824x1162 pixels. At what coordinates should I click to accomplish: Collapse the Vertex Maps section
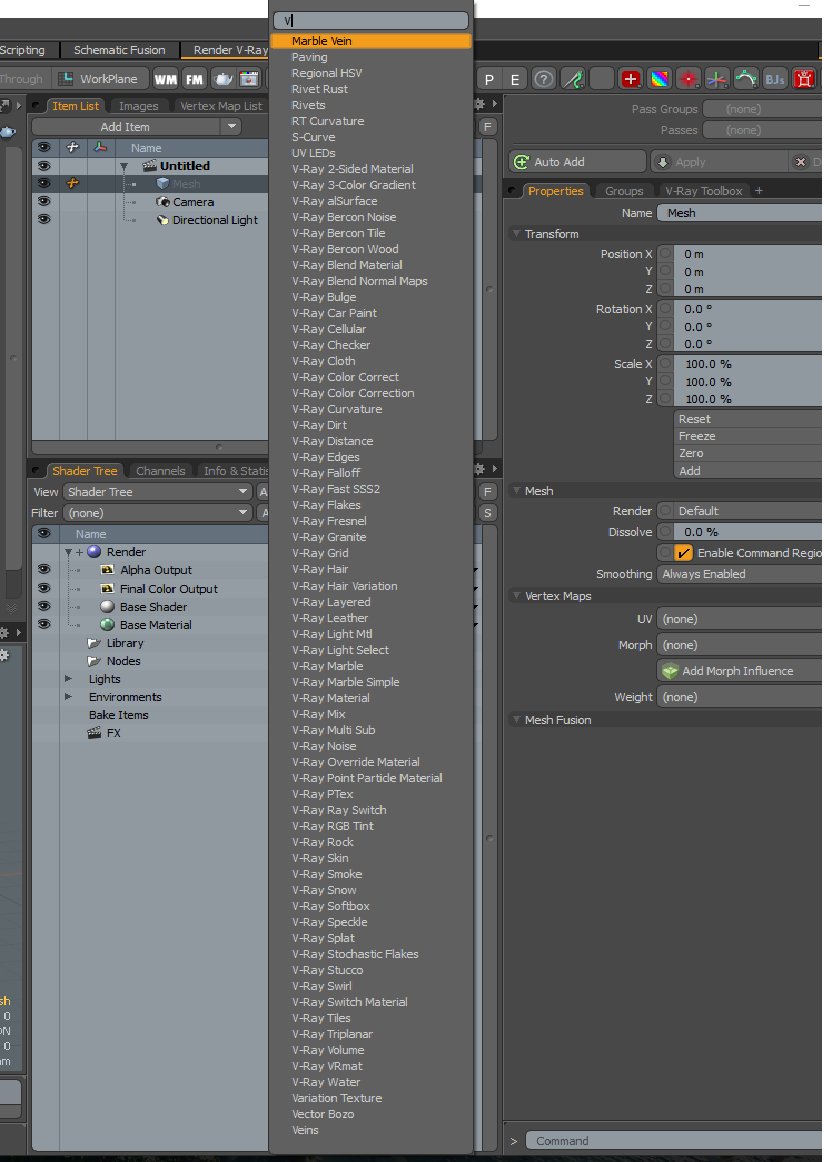click(x=516, y=596)
